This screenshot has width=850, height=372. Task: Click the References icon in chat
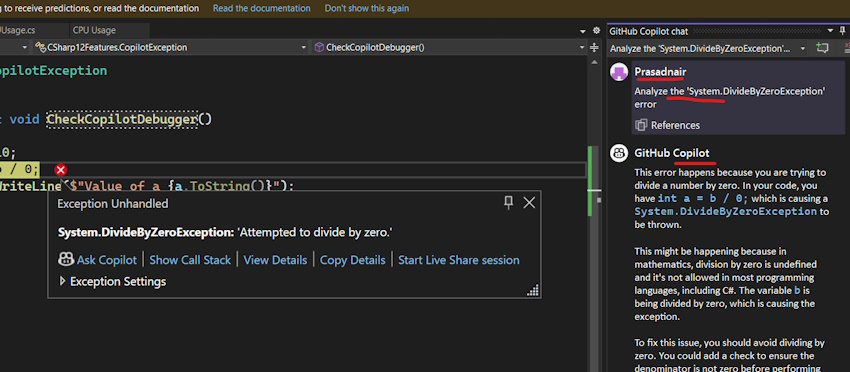click(641, 125)
